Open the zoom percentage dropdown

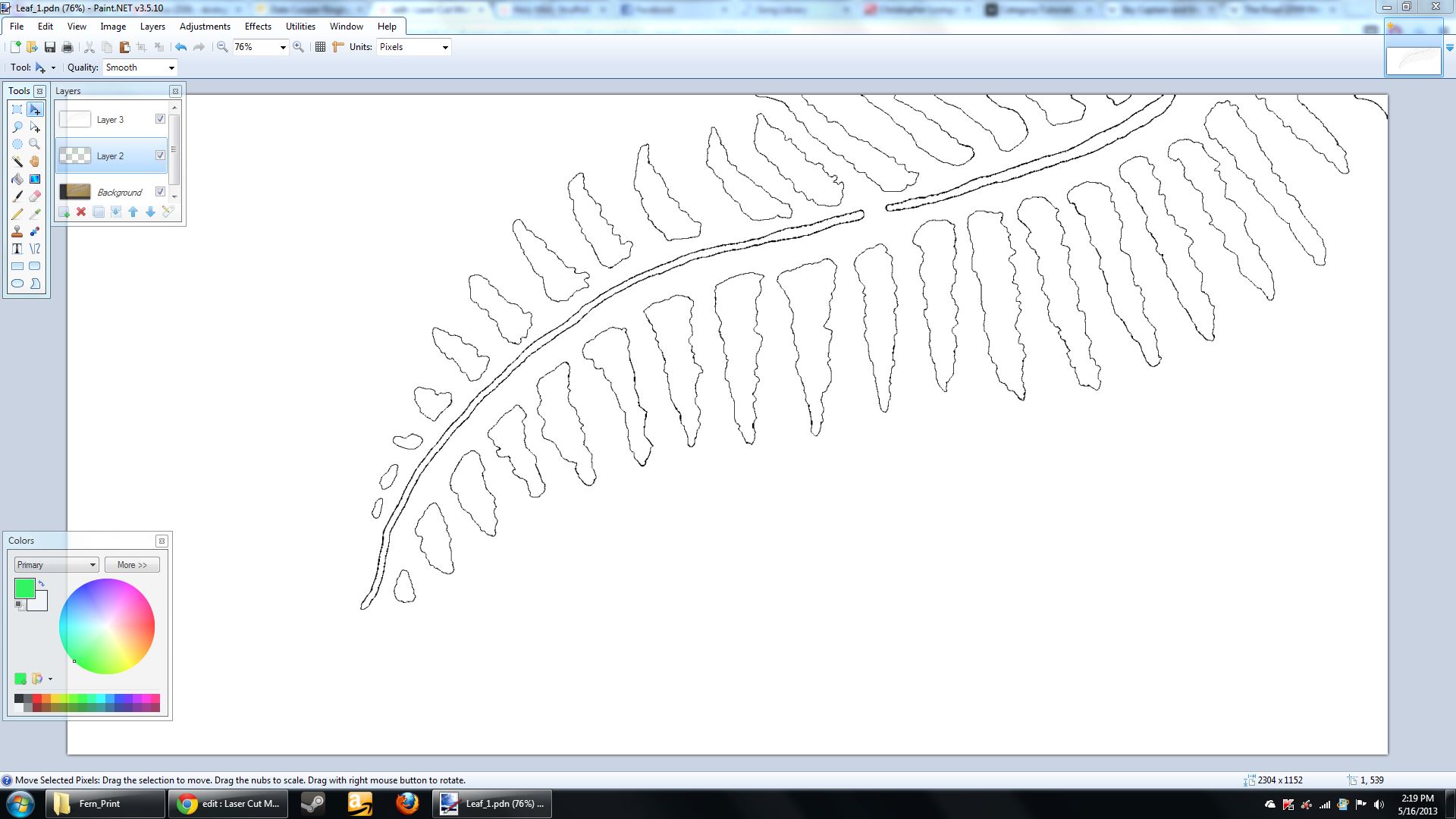(x=283, y=47)
